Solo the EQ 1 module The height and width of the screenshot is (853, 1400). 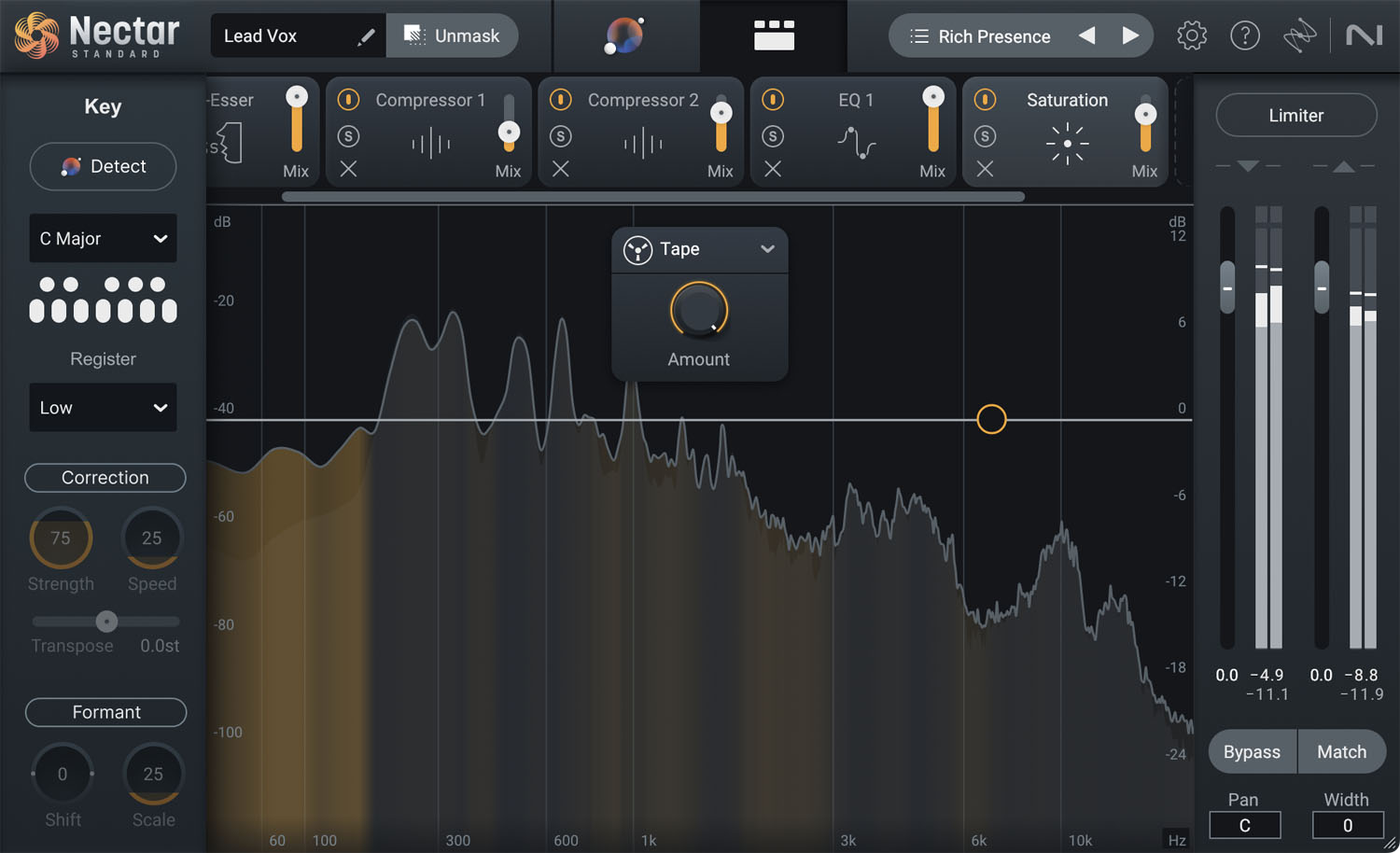[x=773, y=136]
